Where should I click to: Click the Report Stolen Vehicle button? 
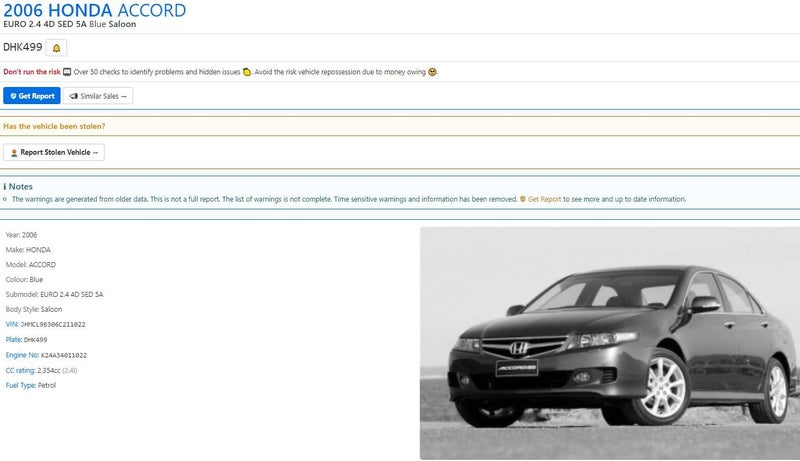click(x=54, y=152)
